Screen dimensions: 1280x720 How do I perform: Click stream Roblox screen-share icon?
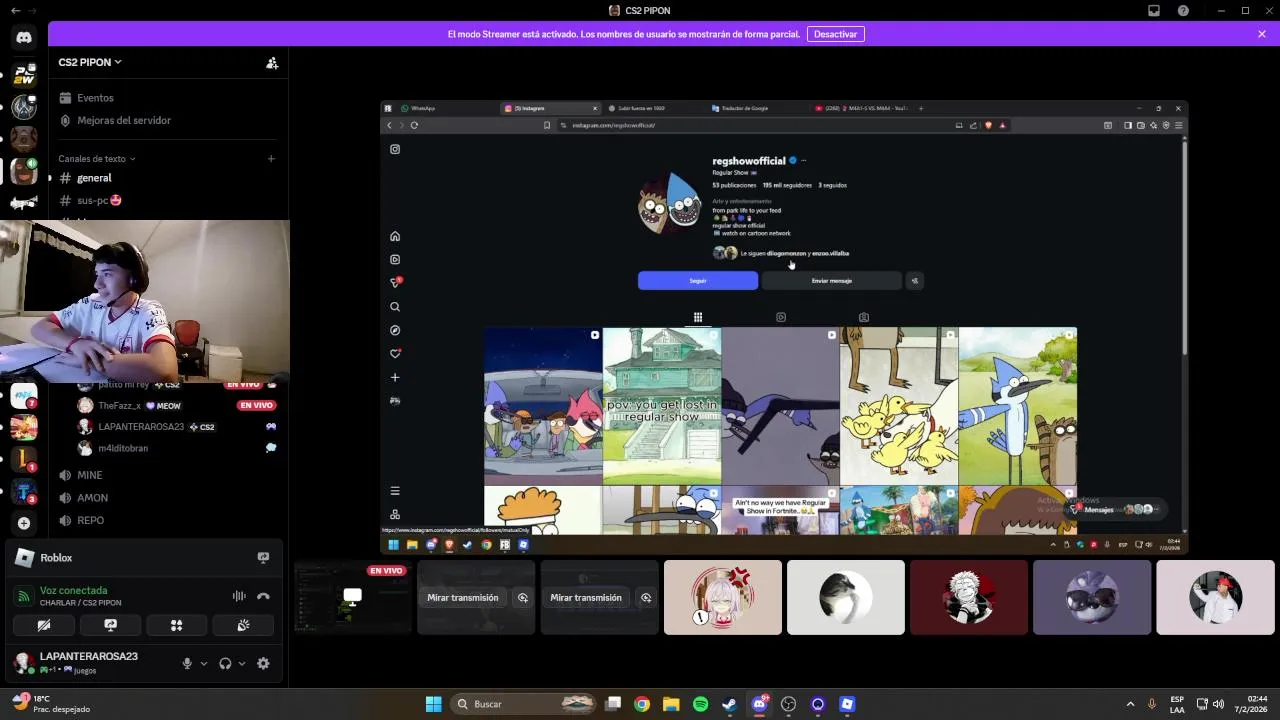[x=263, y=558]
